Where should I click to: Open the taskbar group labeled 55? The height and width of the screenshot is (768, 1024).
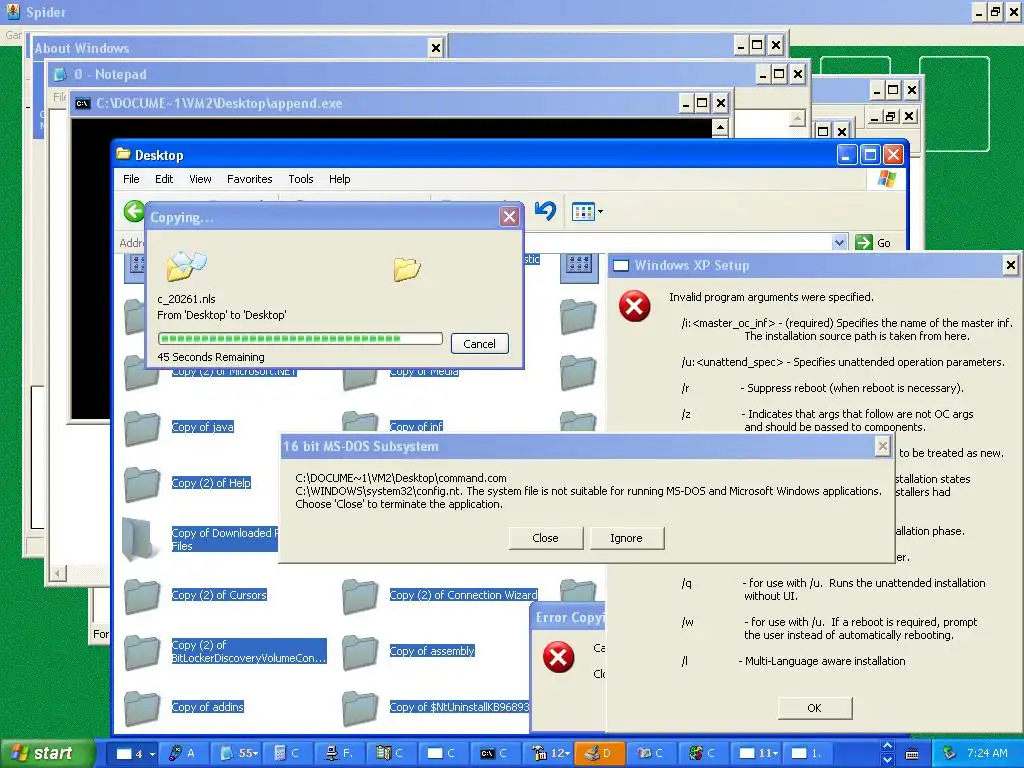pyautogui.click(x=234, y=753)
